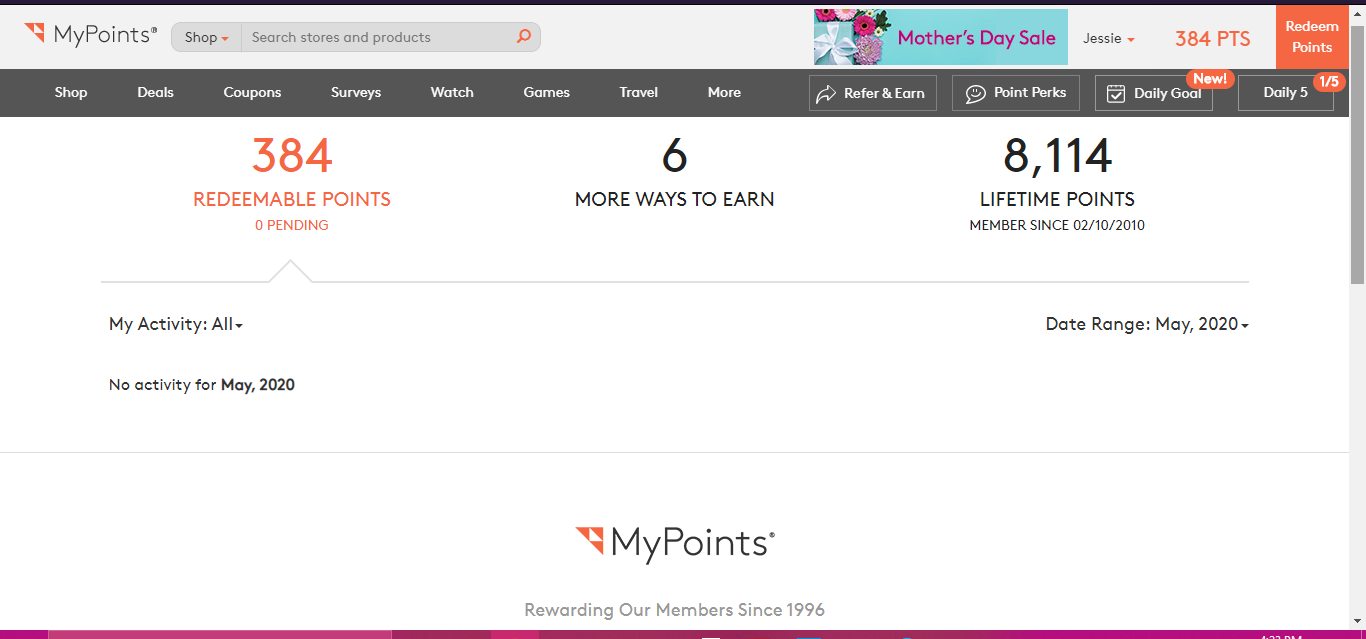The image size is (1366, 639).
Task: Click the Daily Goal calendar icon
Action: (x=1116, y=94)
